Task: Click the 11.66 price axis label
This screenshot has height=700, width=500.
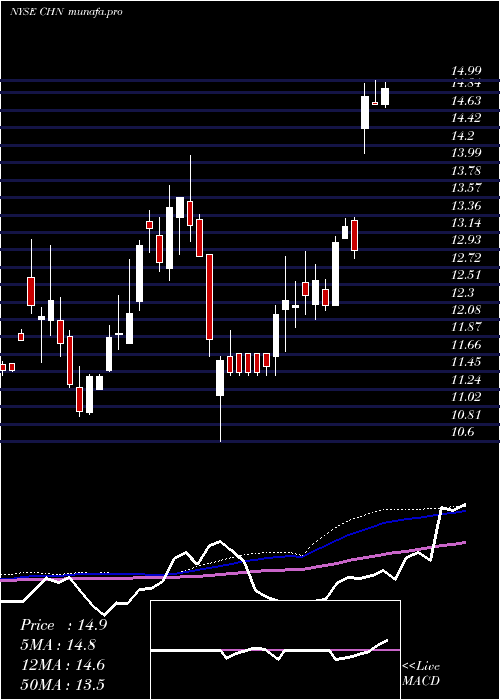Action: tap(466, 345)
